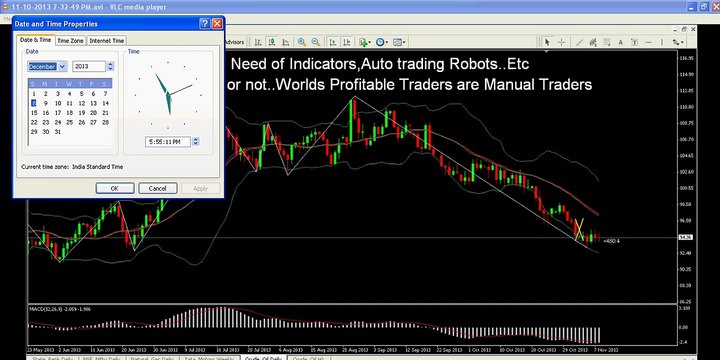720x360 pixels.
Task: Open the Date & Time tab
Action: [x=35, y=40]
